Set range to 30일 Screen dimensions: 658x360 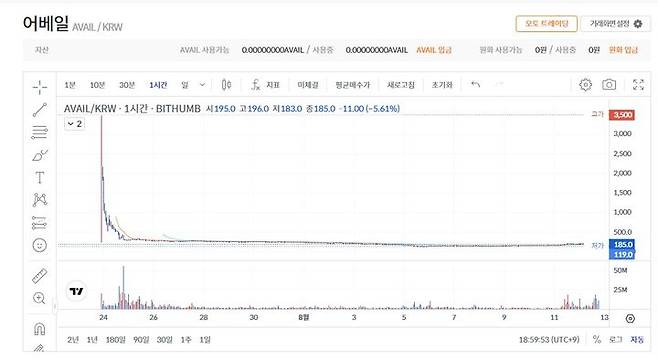164,340
